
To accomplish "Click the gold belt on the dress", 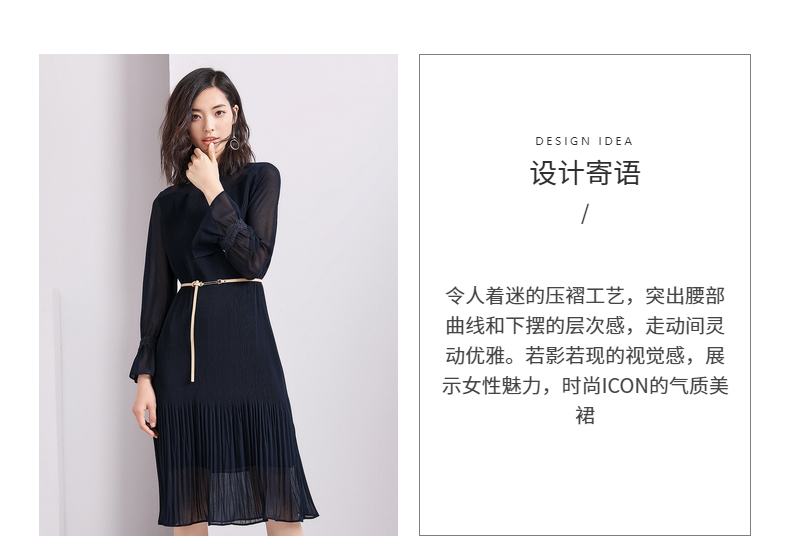I will point(220,282).
